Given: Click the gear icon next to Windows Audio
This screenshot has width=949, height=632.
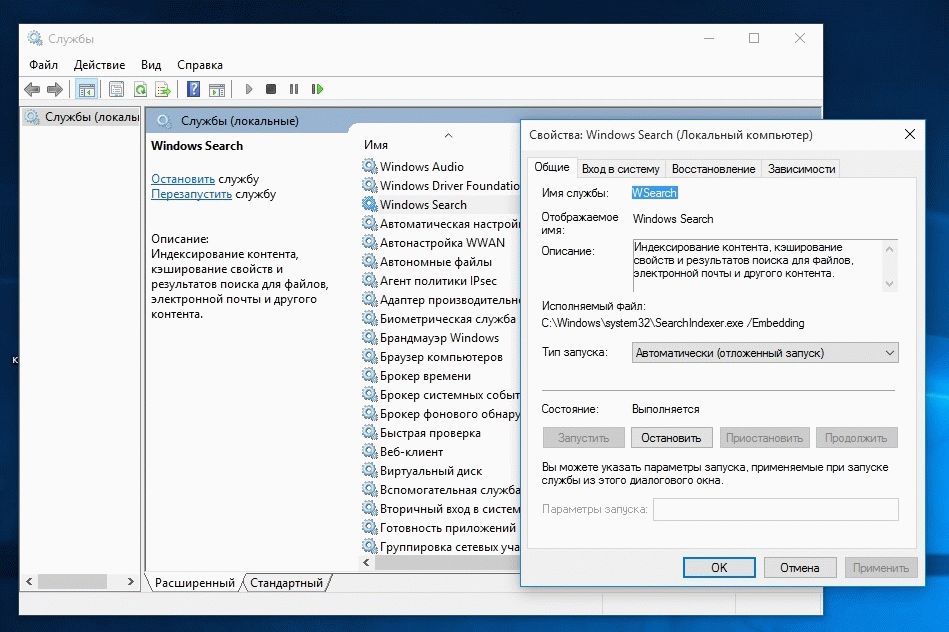Looking at the screenshot, I should (369, 166).
